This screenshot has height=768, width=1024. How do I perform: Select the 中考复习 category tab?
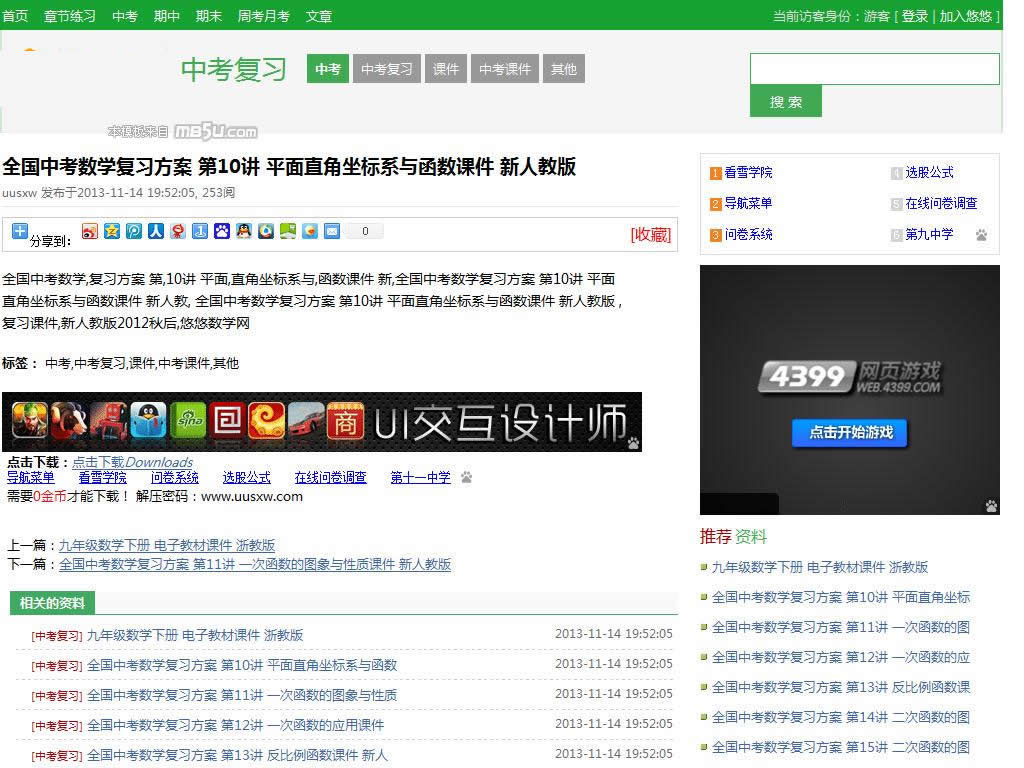[386, 69]
